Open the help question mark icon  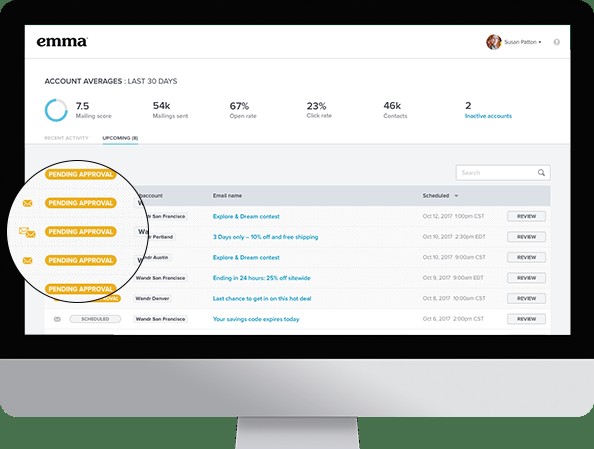(x=556, y=42)
